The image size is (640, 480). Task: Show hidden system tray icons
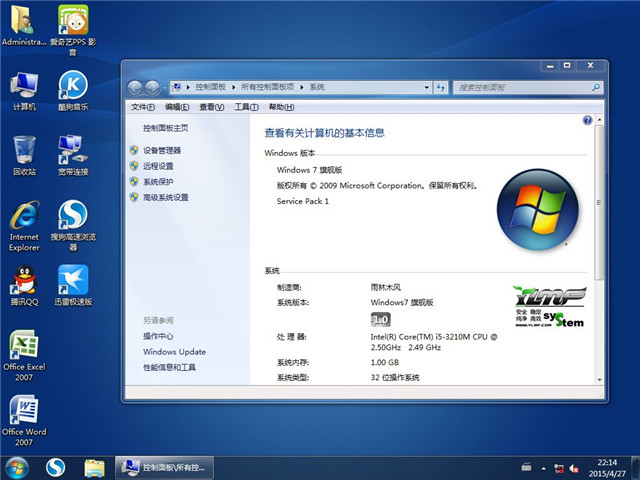pos(543,468)
